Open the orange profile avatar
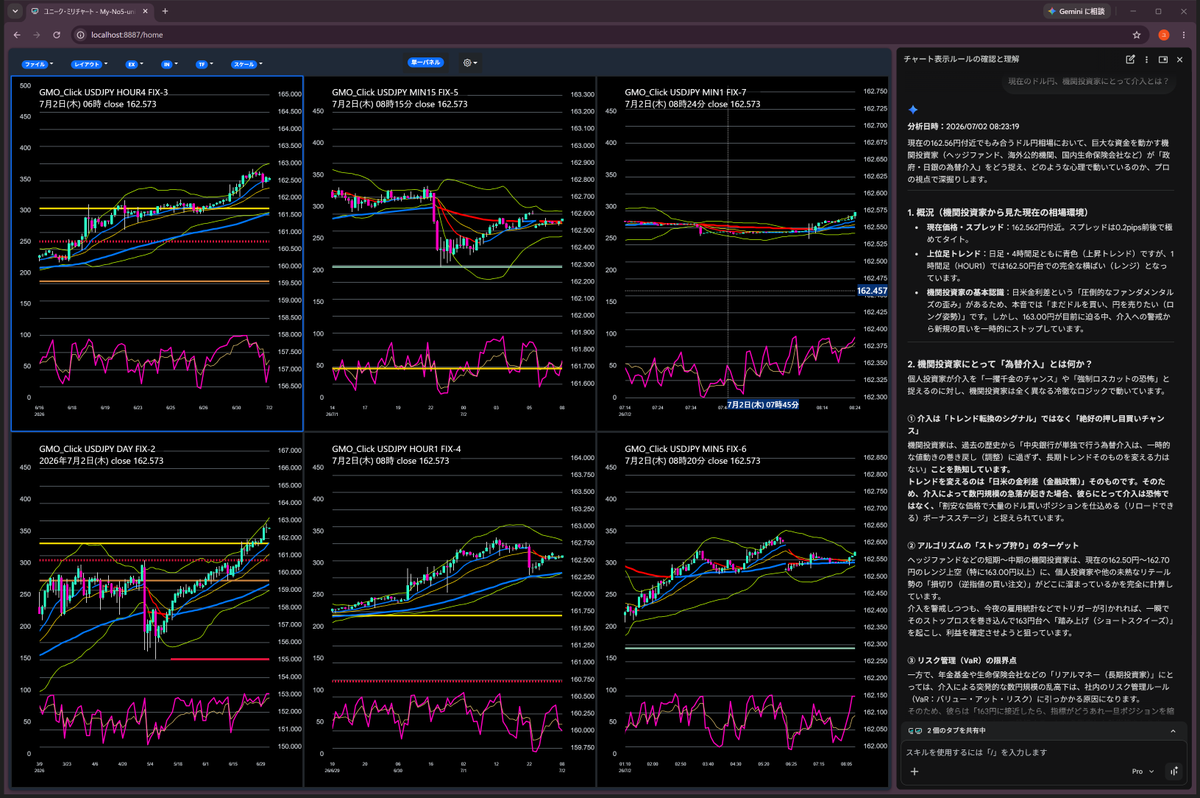The image size is (1200, 798). coord(1164,34)
